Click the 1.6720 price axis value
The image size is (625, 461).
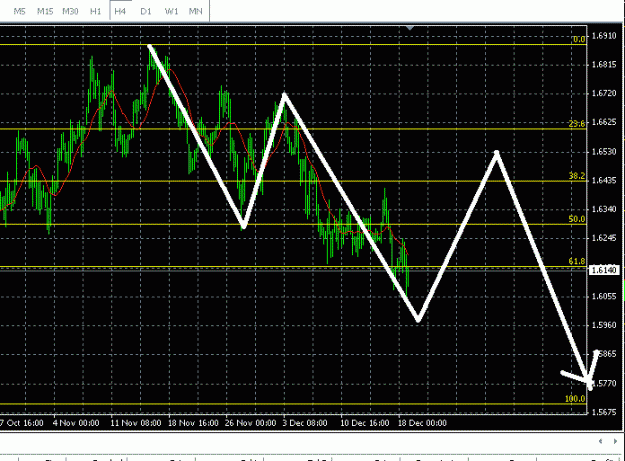[604, 93]
